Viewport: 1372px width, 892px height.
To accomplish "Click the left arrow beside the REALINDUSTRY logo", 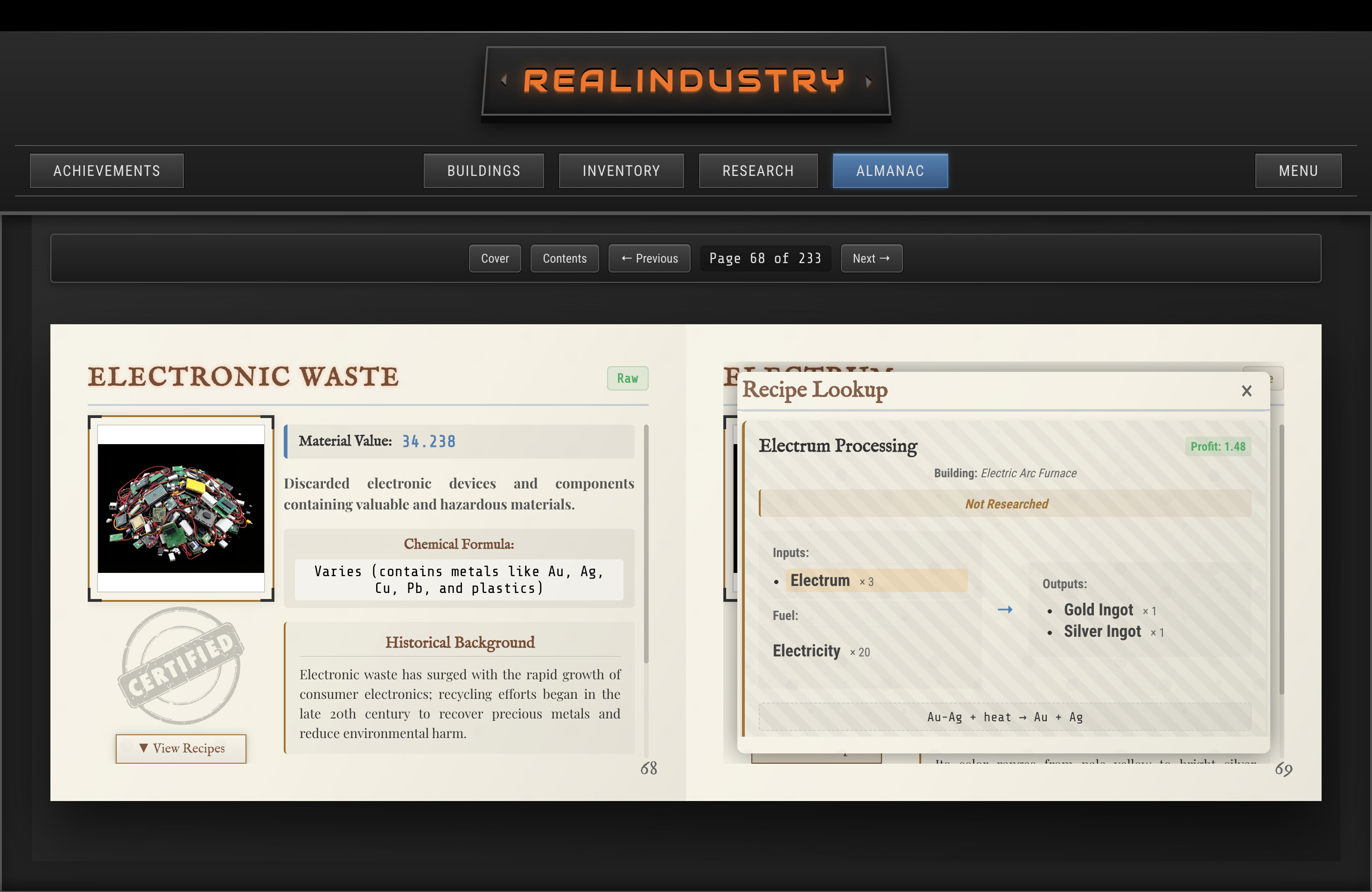I will coord(504,82).
